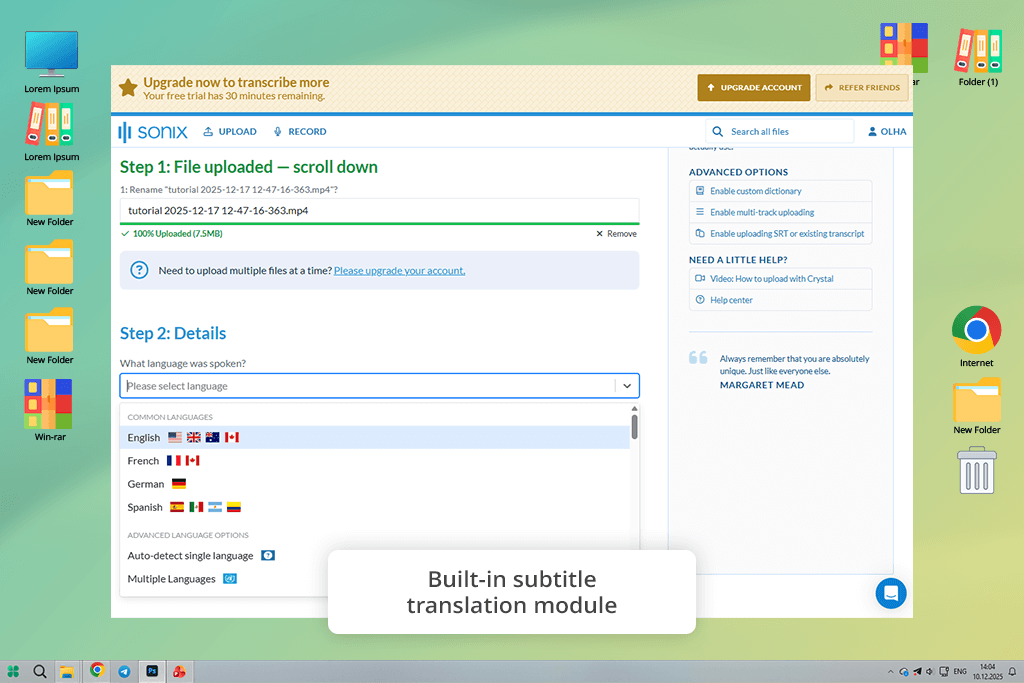
Task: Click the Upgrade Account button
Action: tap(754, 87)
